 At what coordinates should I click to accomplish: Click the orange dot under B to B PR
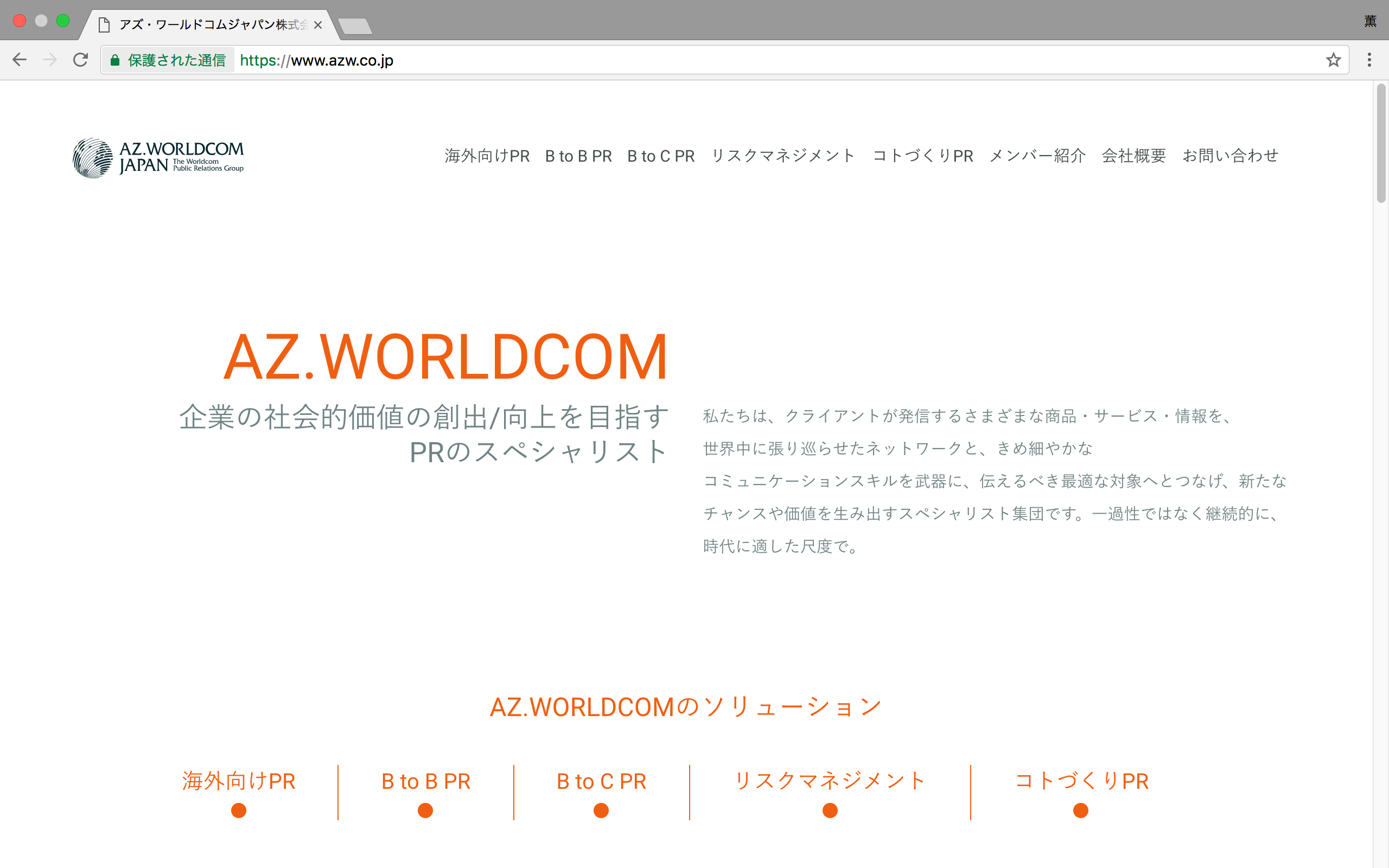(x=425, y=810)
